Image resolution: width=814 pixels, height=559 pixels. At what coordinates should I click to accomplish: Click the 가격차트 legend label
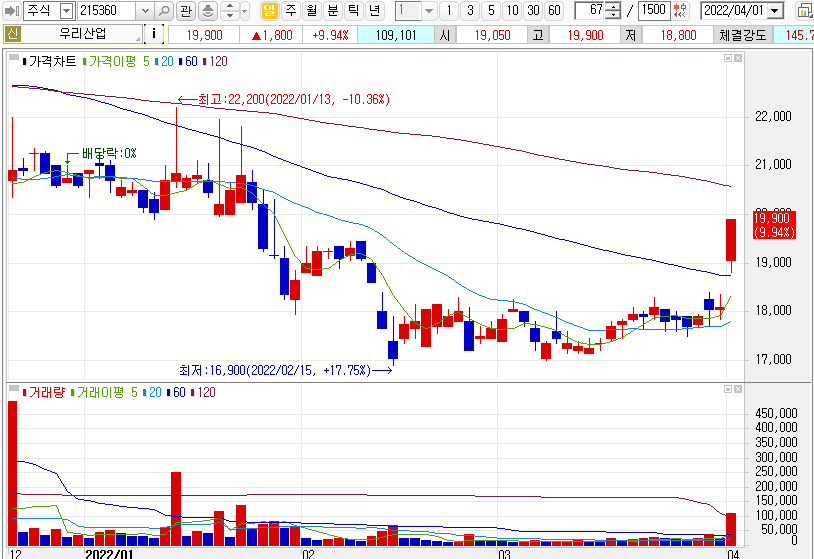pos(52,61)
